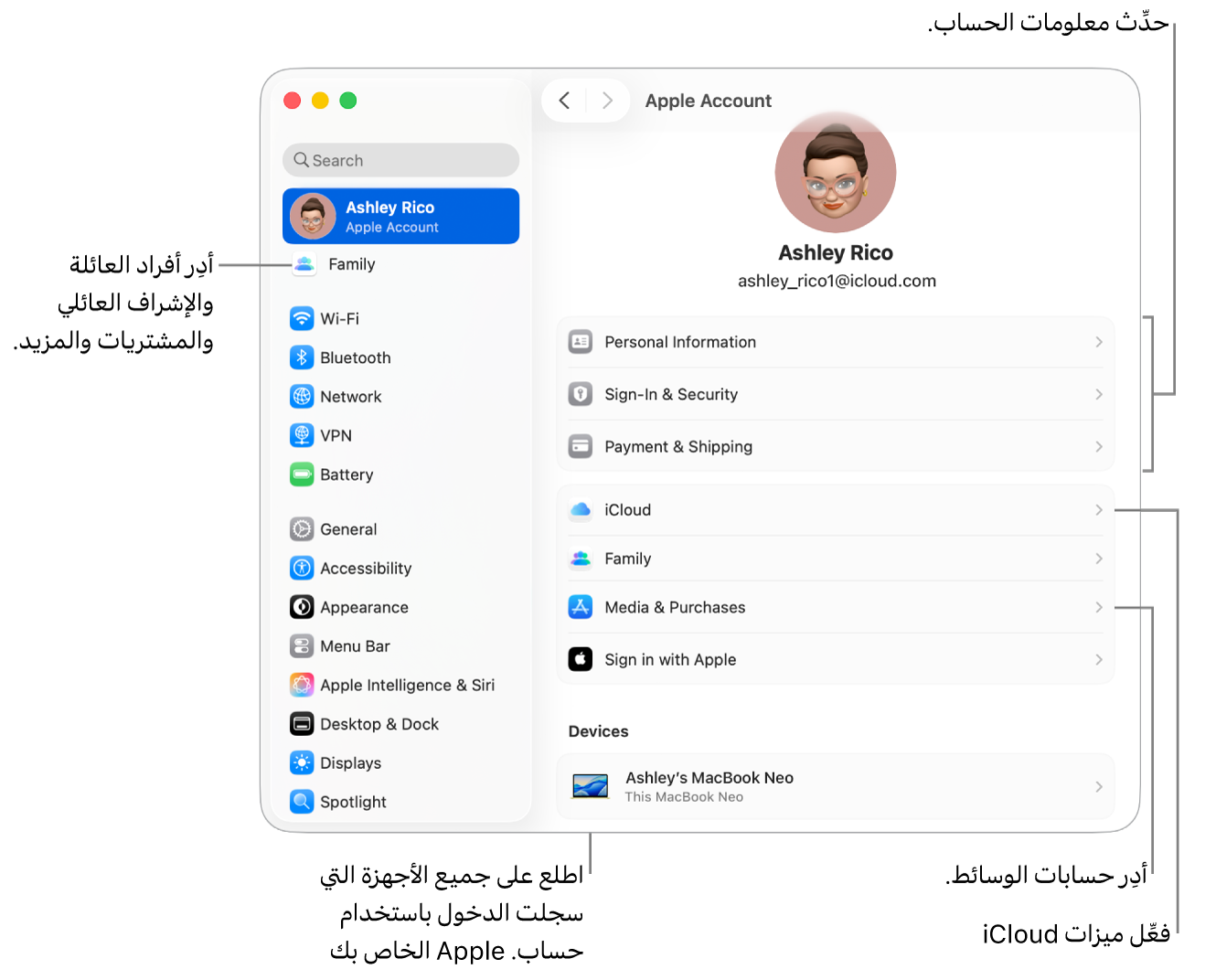Click inside the Search field
The width and height of the screenshot is (1216, 980).
pos(400,160)
